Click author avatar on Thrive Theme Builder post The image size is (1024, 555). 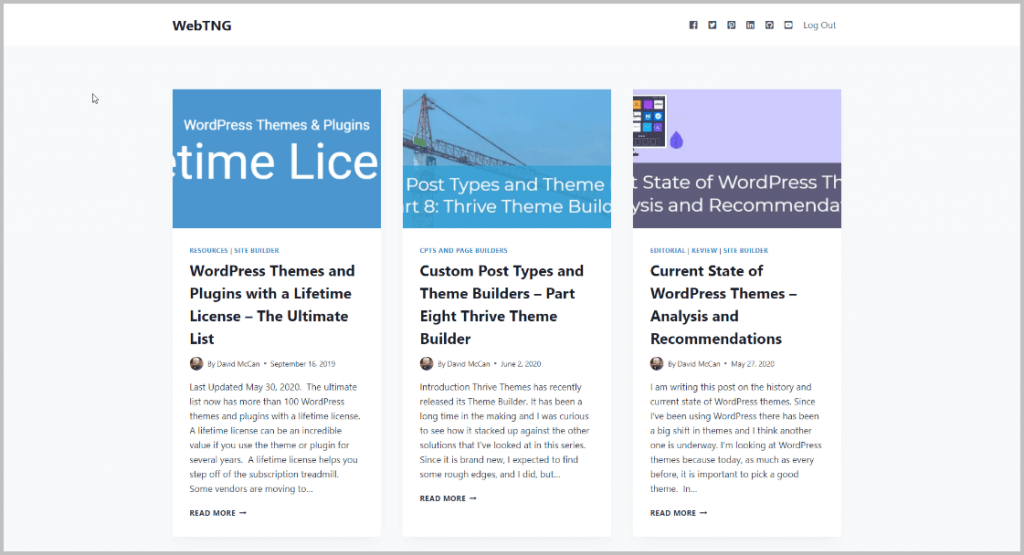(426, 364)
